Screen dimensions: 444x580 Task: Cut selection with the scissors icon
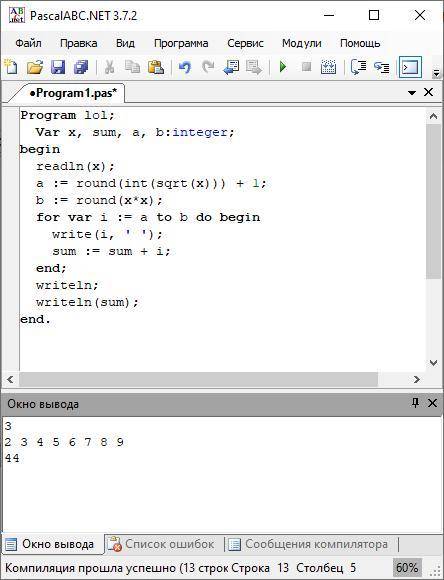[109, 67]
